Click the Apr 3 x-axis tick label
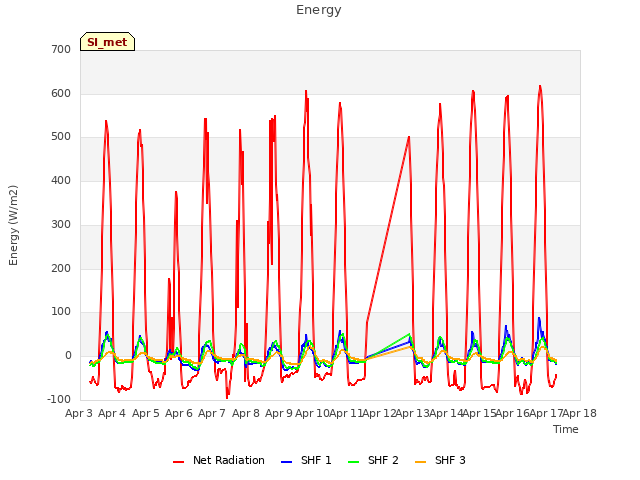This screenshot has width=640, height=480. point(79,413)
